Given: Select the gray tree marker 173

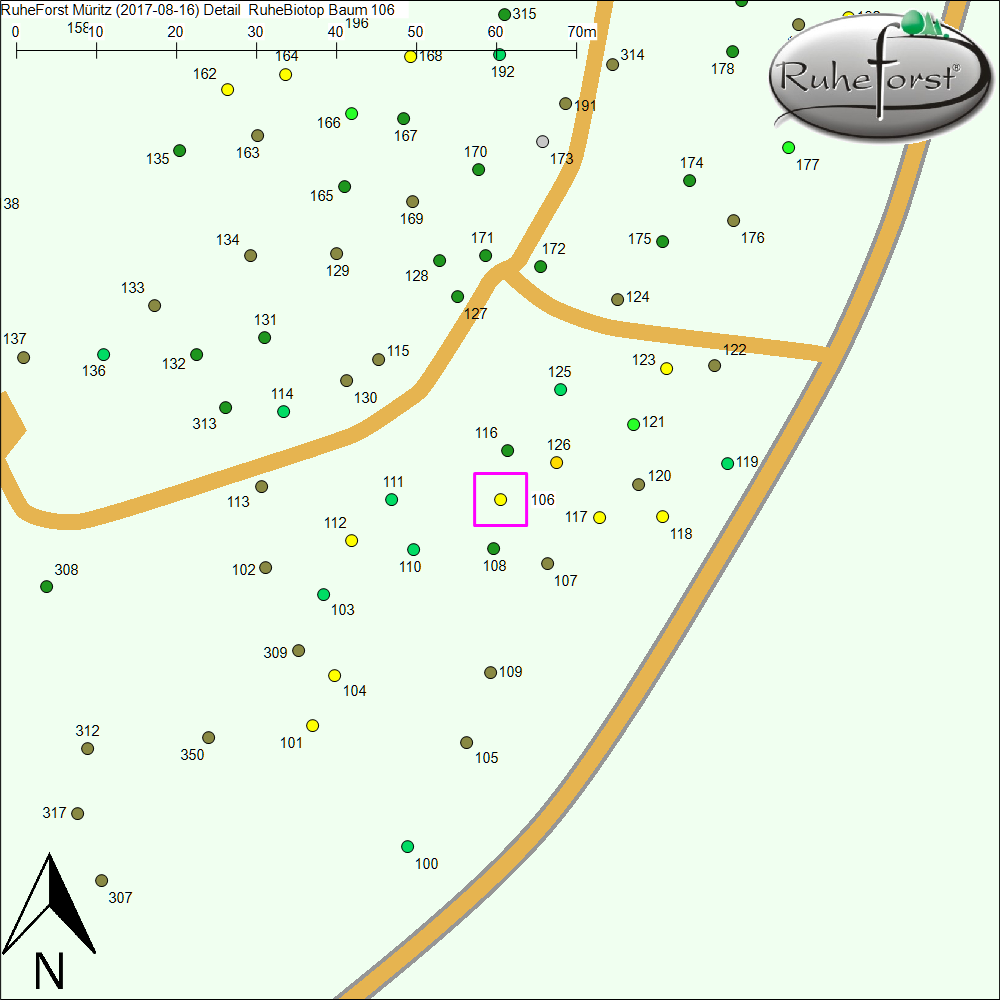Looking at the screenshot, I should pos(543,141).
